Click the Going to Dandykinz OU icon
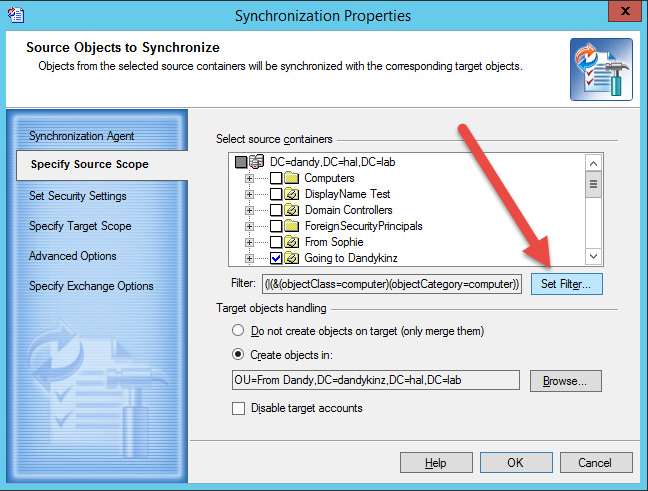 click(293, 258)
